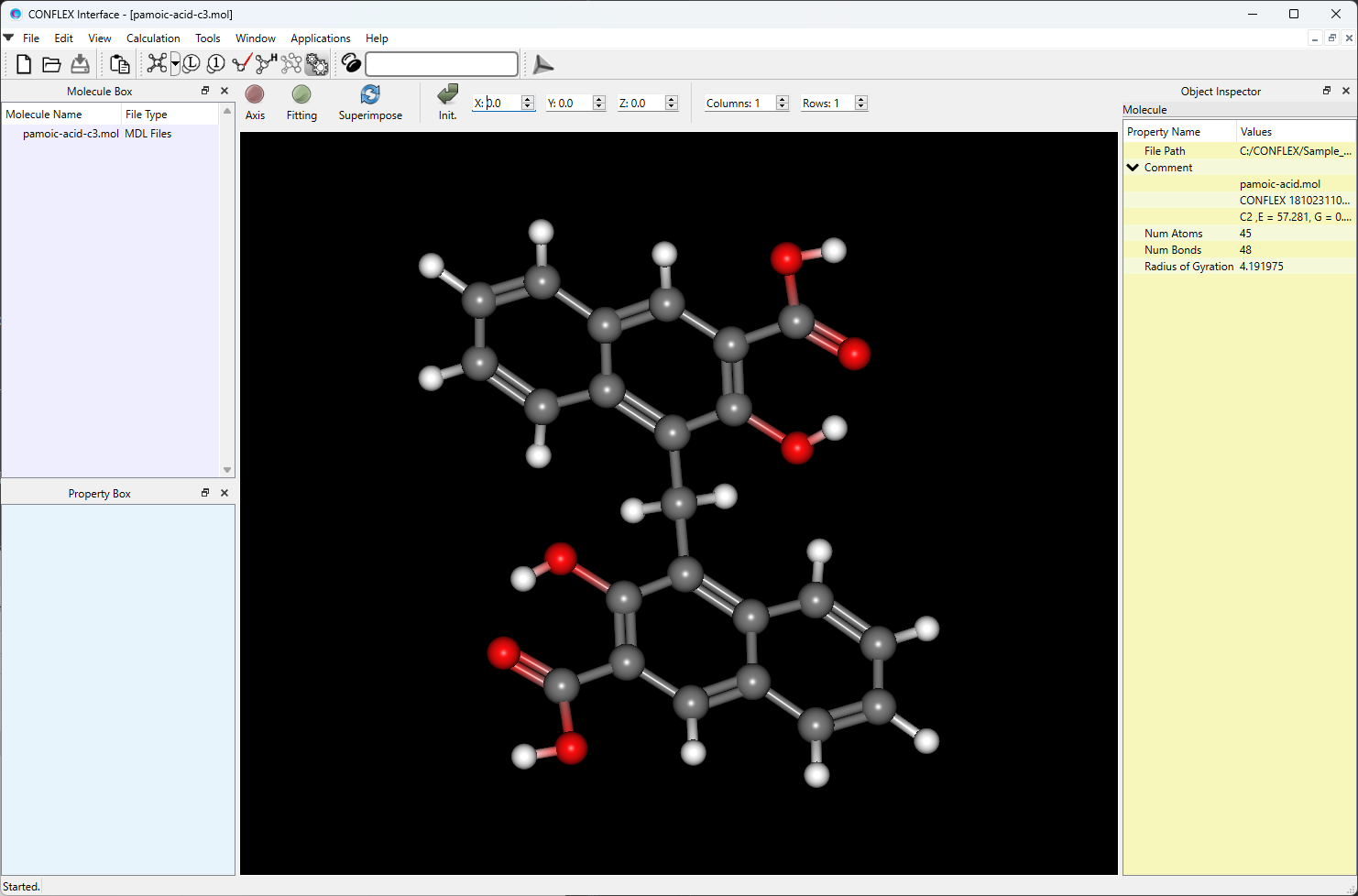Click the Columns spinner arrows
This screenshot has height=896, width=1358.
pos(782,104)
